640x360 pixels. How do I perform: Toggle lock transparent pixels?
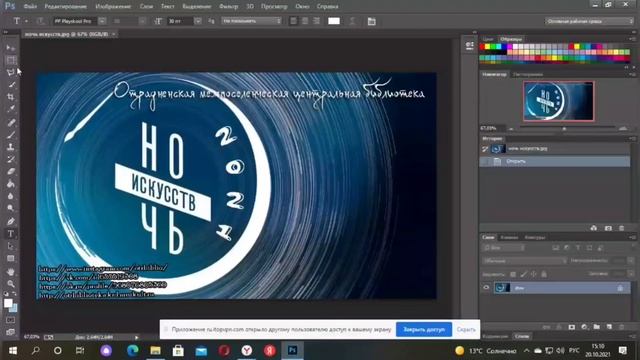click(x=513, y=274)
